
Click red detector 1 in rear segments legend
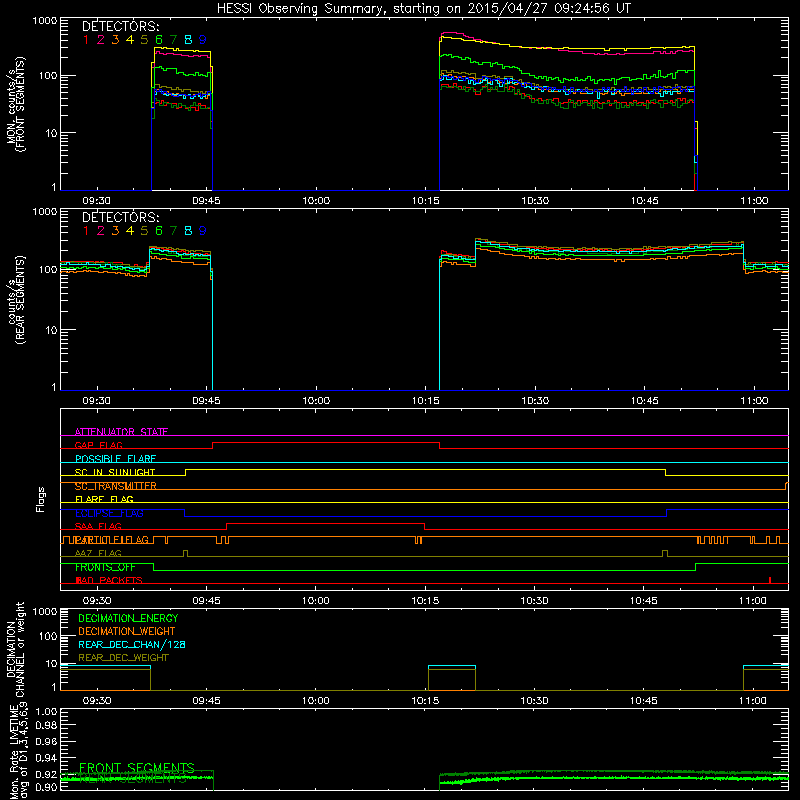(x=86, y=231)
